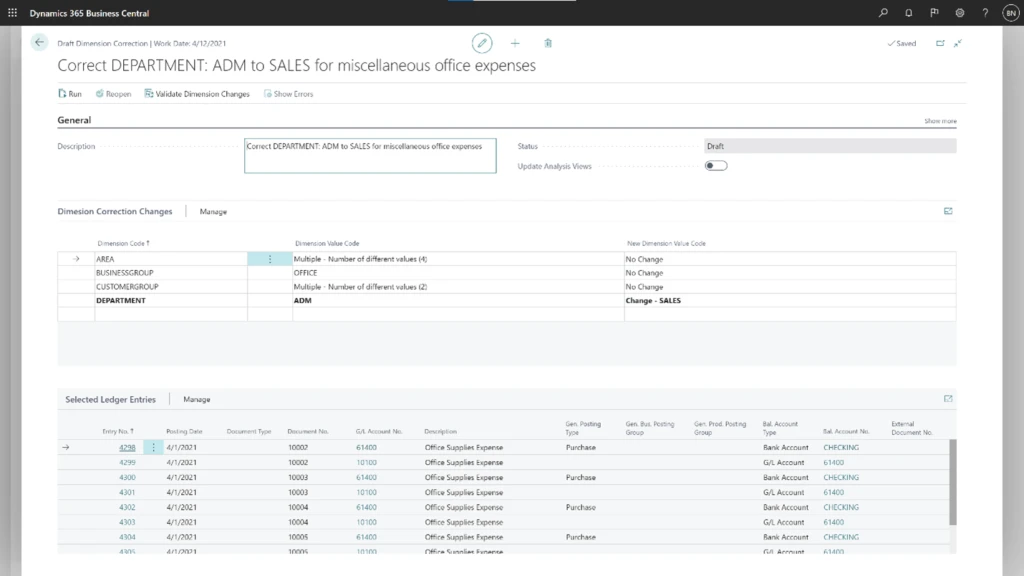Open Manage menu for Selected Ledger Entries
This screenshot has width=1024, height=576.
[197, 400]
